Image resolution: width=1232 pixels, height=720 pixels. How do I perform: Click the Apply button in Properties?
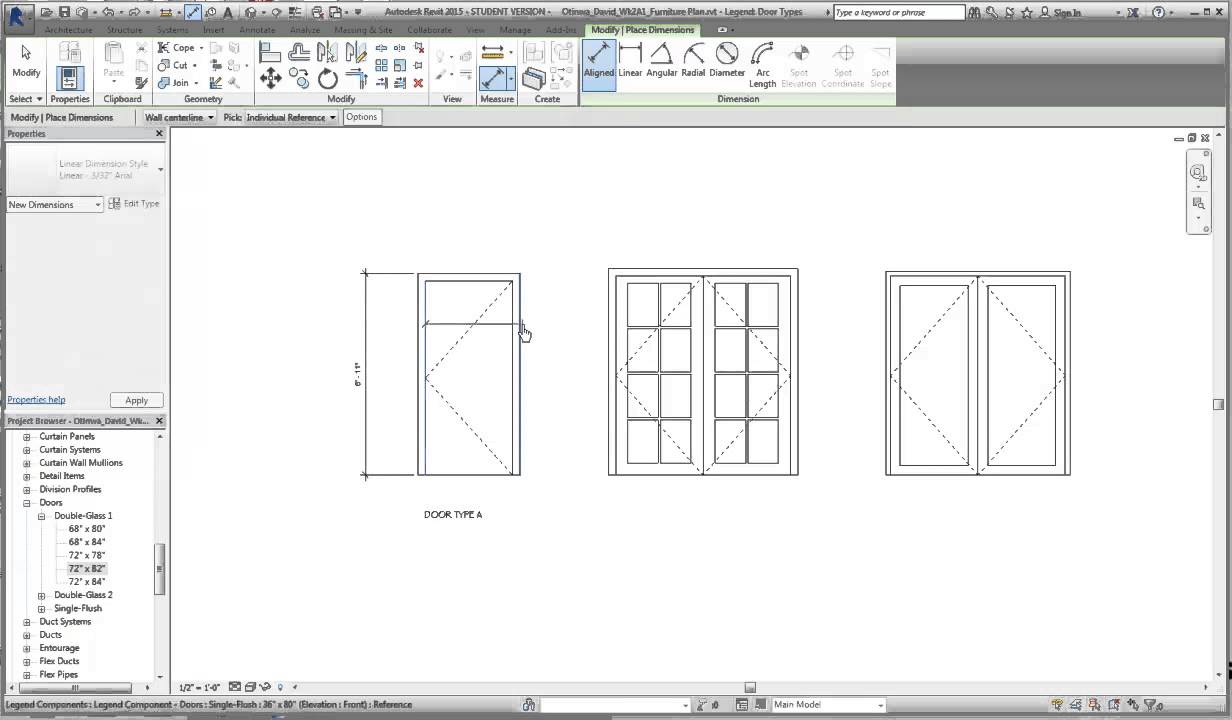[136, 399]
